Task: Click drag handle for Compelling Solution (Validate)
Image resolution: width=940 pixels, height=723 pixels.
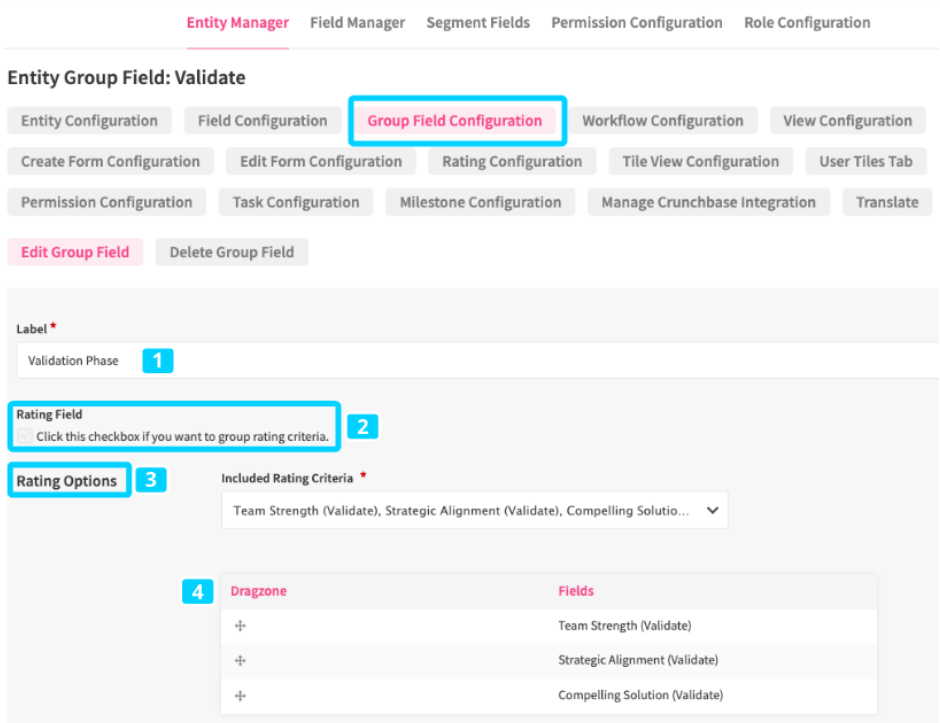Action: (240, 695)
